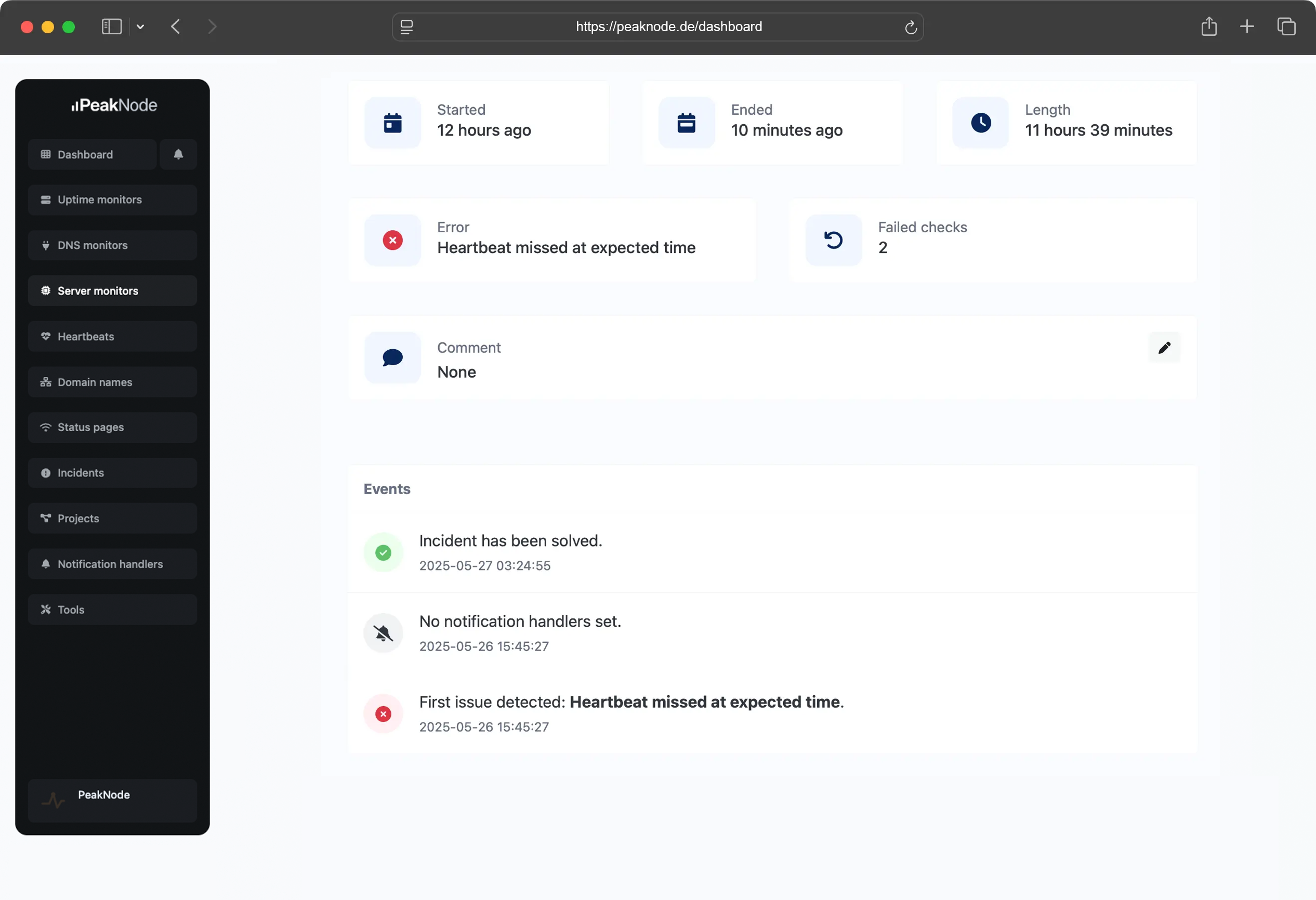Go to Heartbeats section
The width and height of the screenshot is (1316, 900).
pyautogui.click(x=112, y=337)
